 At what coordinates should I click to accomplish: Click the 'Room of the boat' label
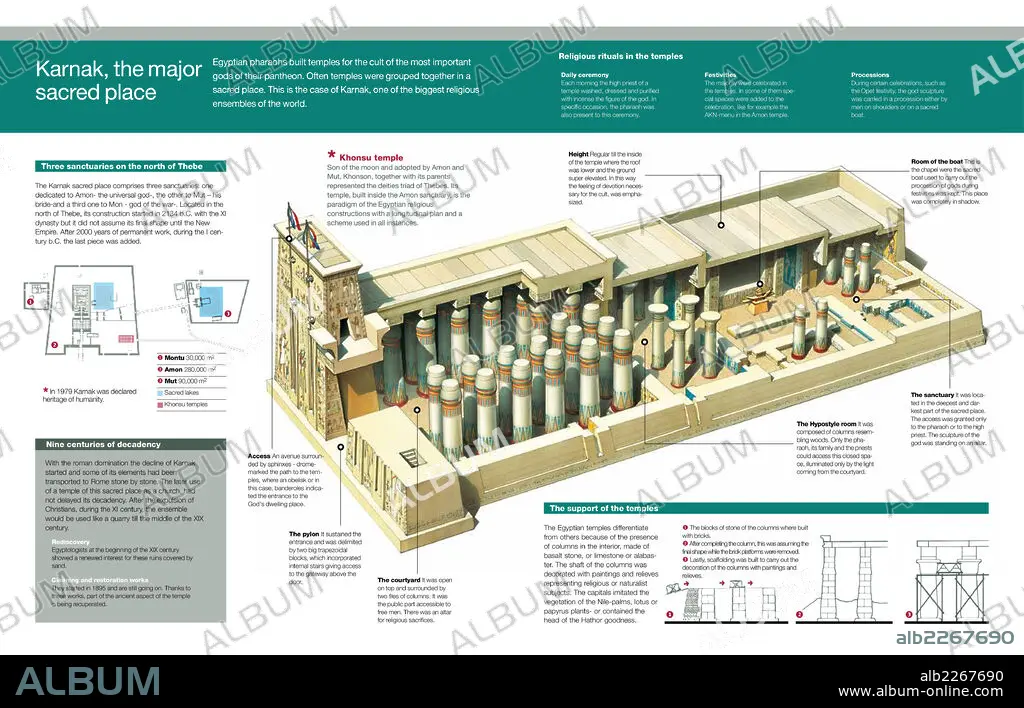pos(936,161)
